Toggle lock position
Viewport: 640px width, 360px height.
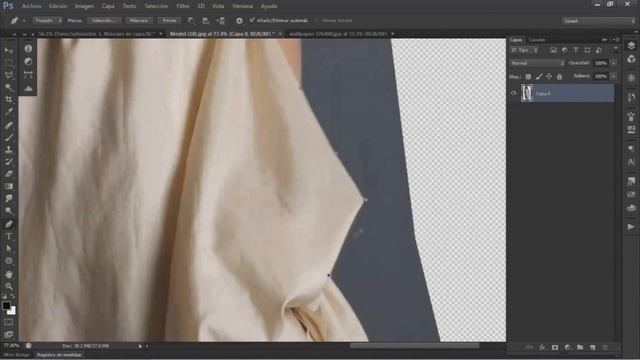(x=549, y=76)
